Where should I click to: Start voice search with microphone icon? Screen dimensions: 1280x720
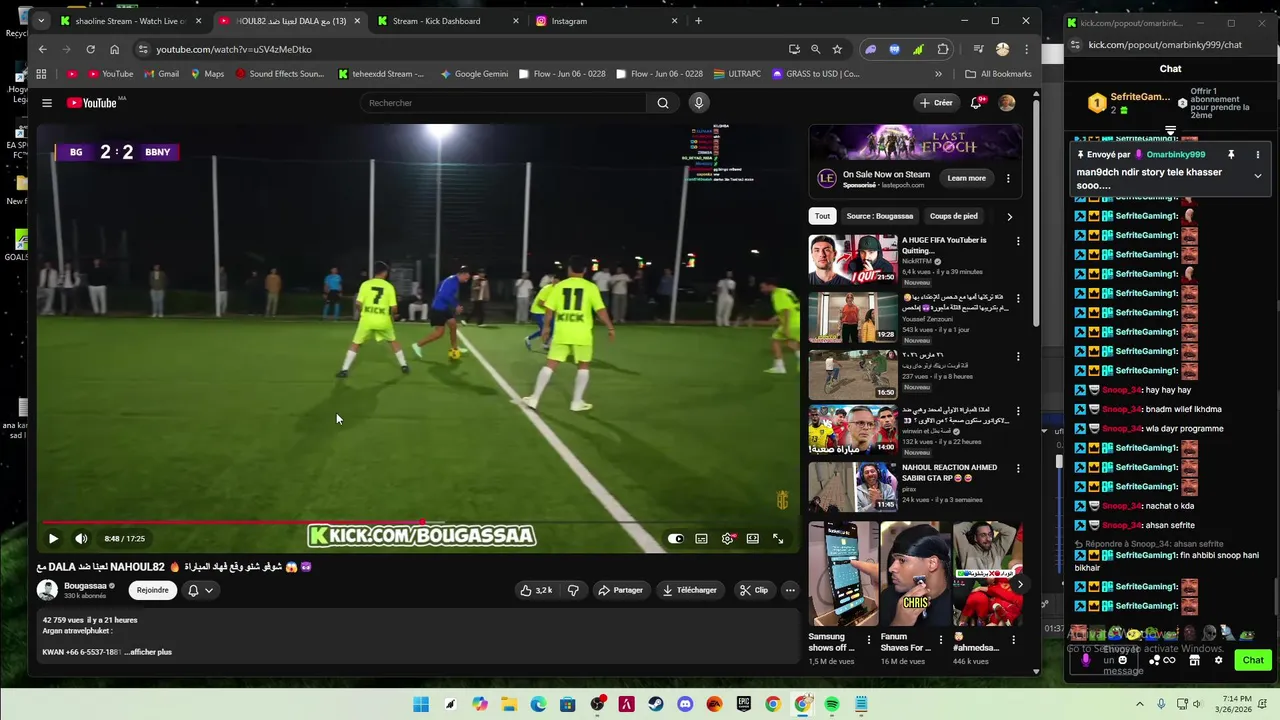pyautogui.click(x=699, y=103)
